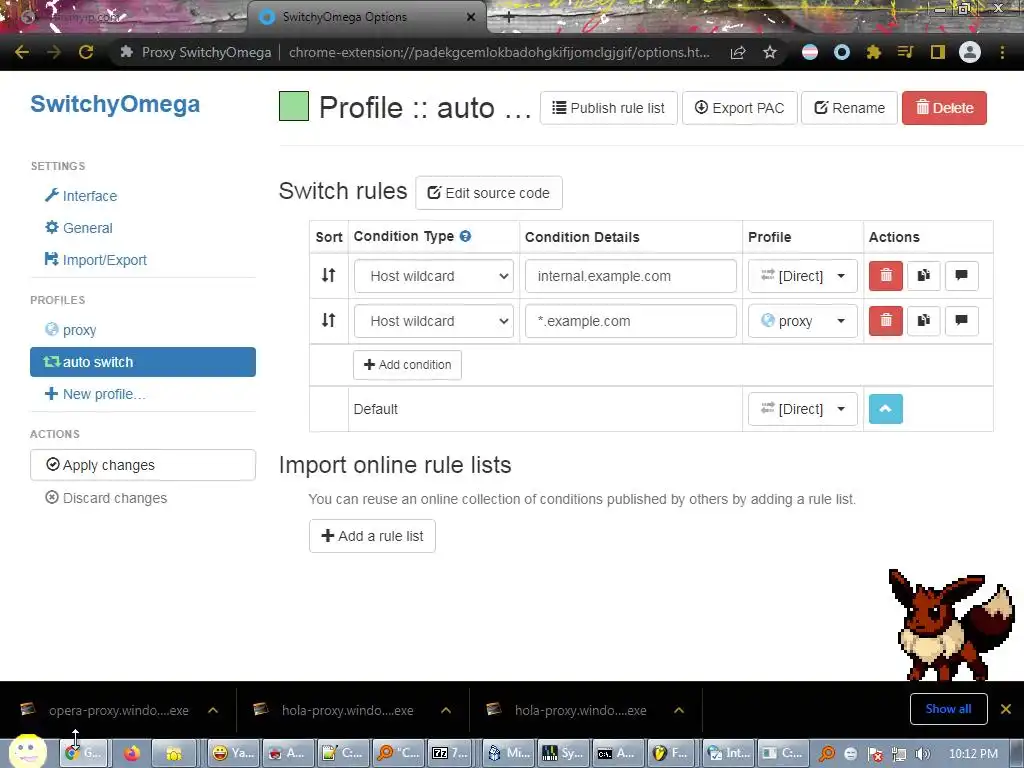This screenshot has height=768, width=1024.
Task: Click internal.example.com condition details field
Action: pos(630,276)
